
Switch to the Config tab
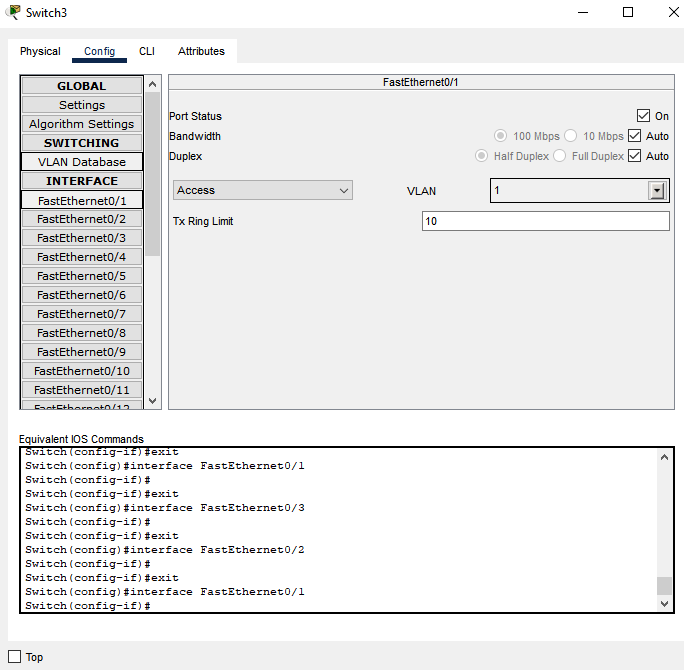(99, 51)
